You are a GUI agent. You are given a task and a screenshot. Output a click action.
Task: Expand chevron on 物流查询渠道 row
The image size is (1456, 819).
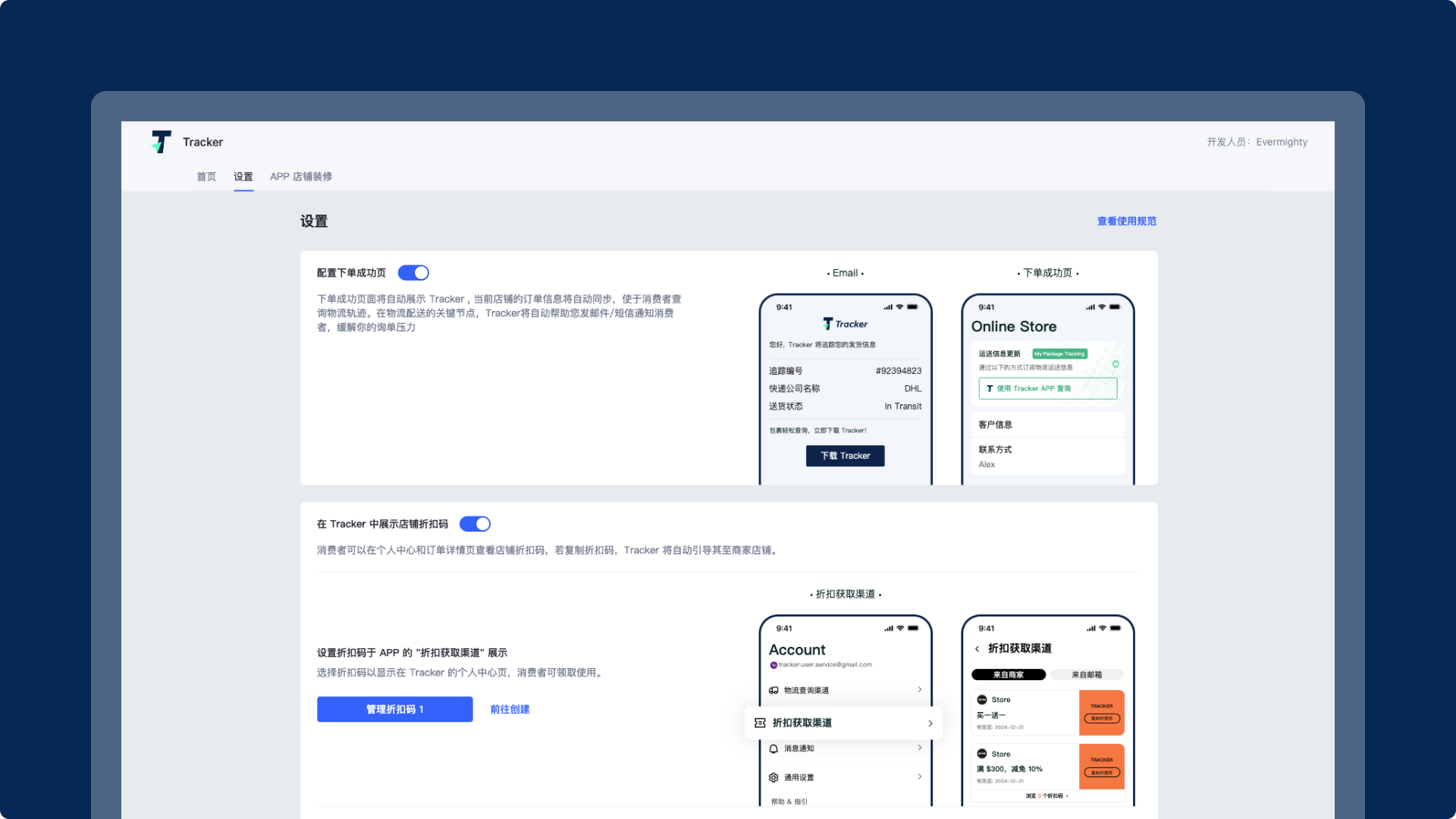point(920,690)
